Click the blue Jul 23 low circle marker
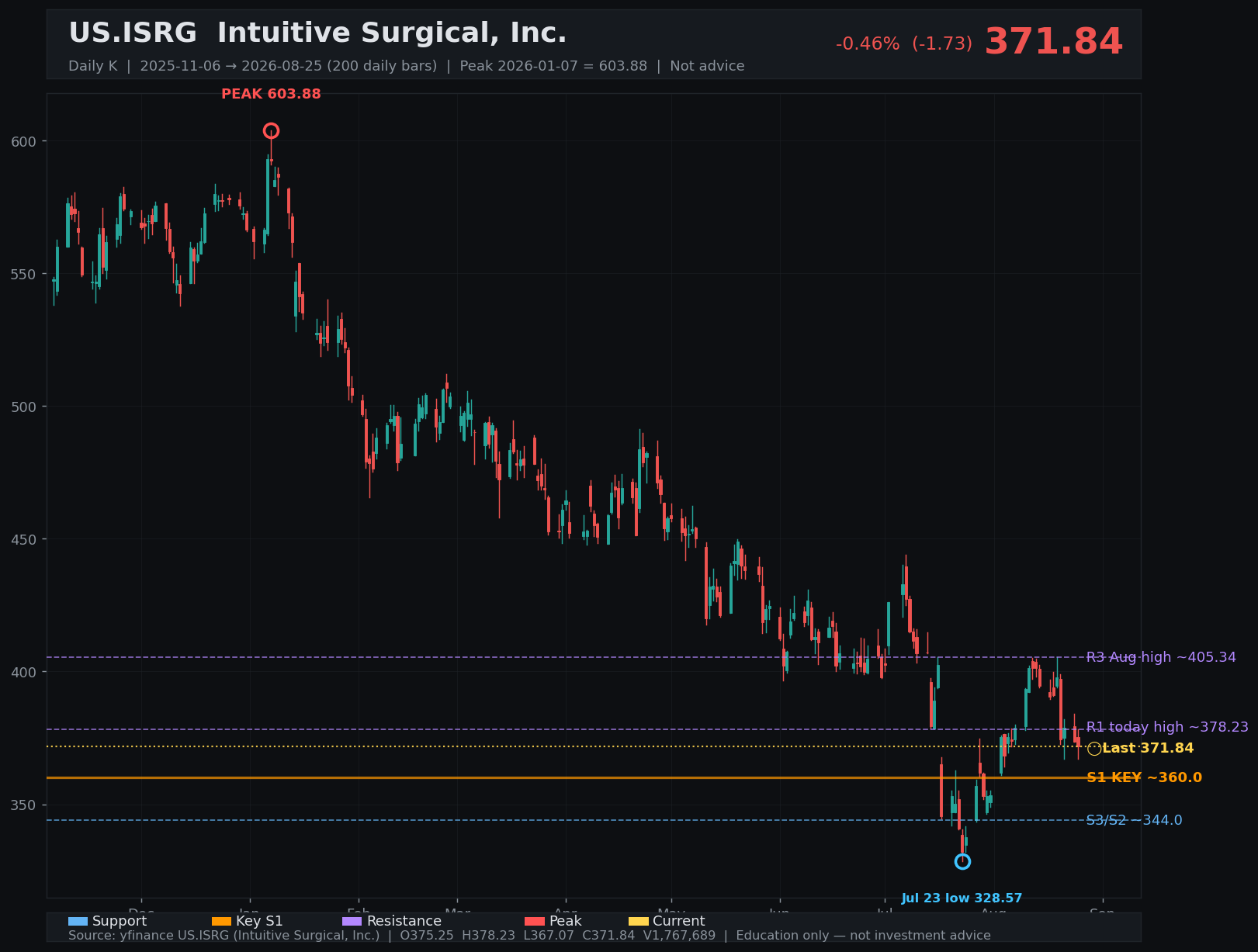 [x=962, y=861]
